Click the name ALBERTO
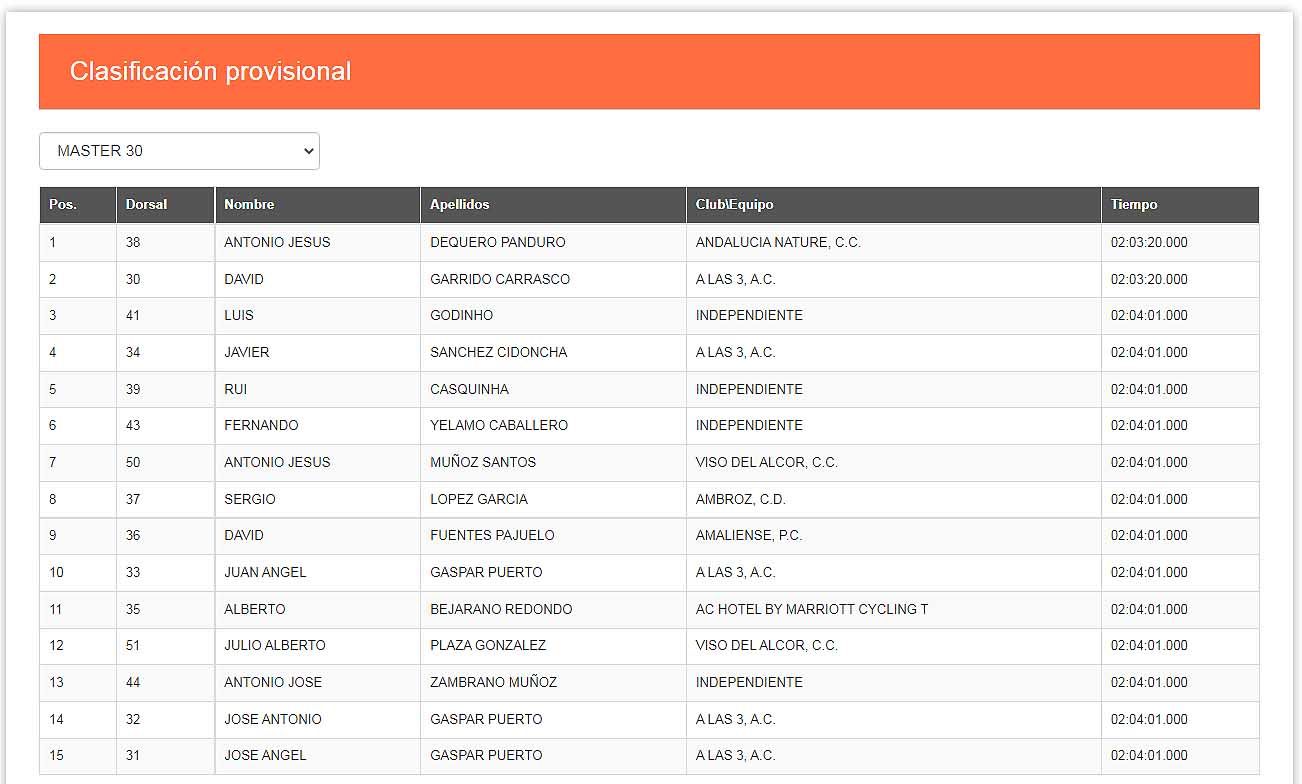Image resolution: width=1302 pixels, height=784 pixels. [255, 609]
